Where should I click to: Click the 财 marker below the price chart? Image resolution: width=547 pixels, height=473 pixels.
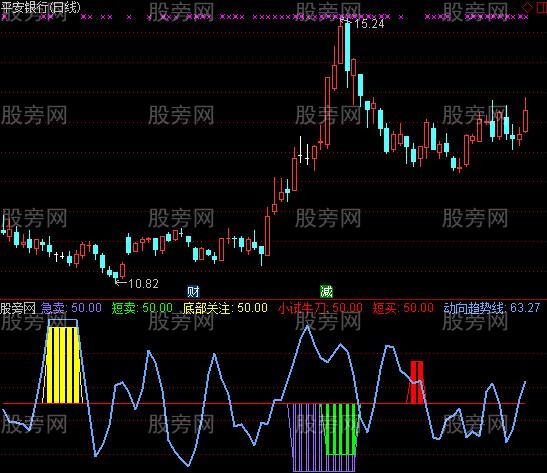pos(193,292)
